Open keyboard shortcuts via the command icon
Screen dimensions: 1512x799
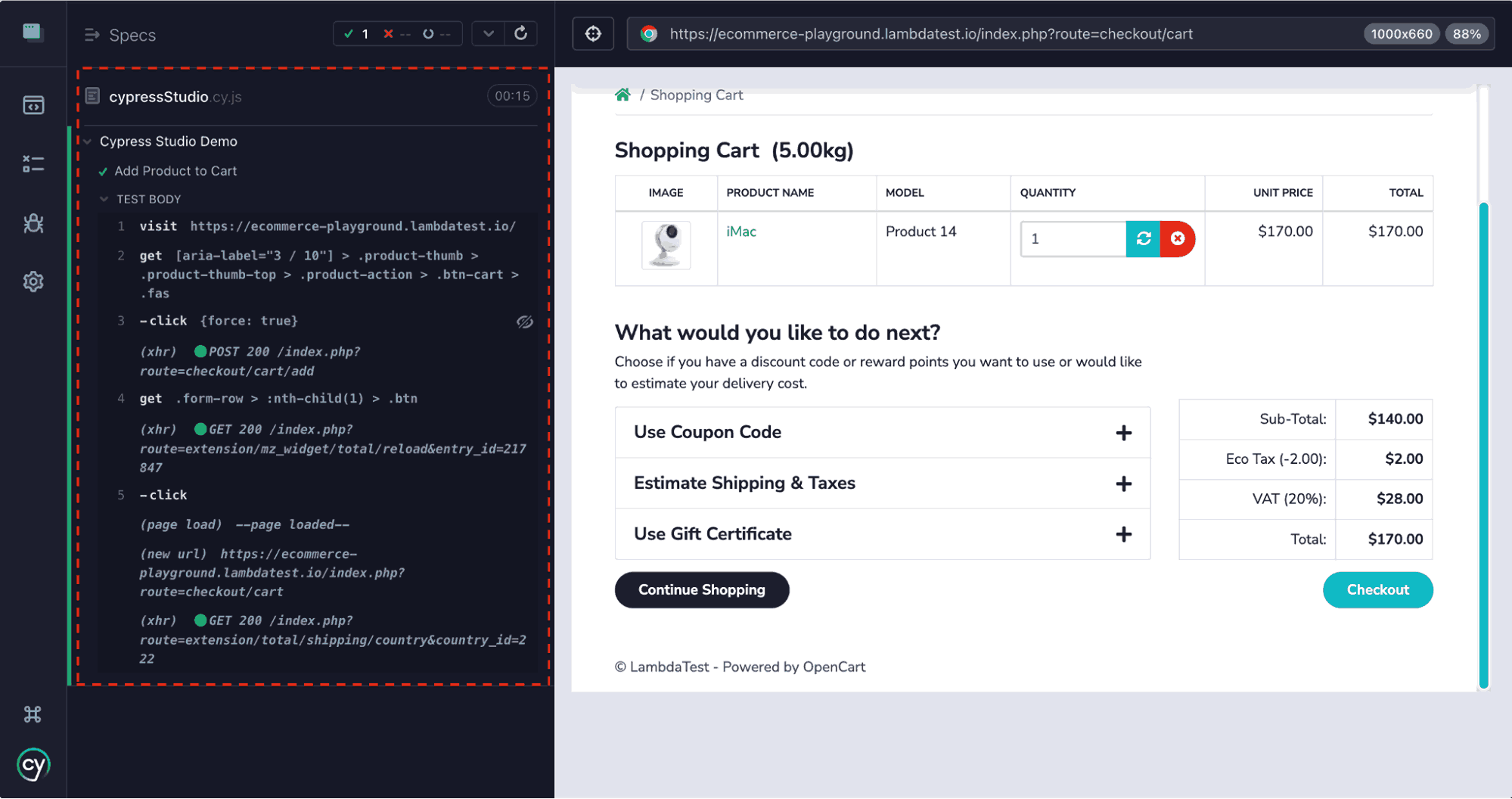(x=33, y=714)
